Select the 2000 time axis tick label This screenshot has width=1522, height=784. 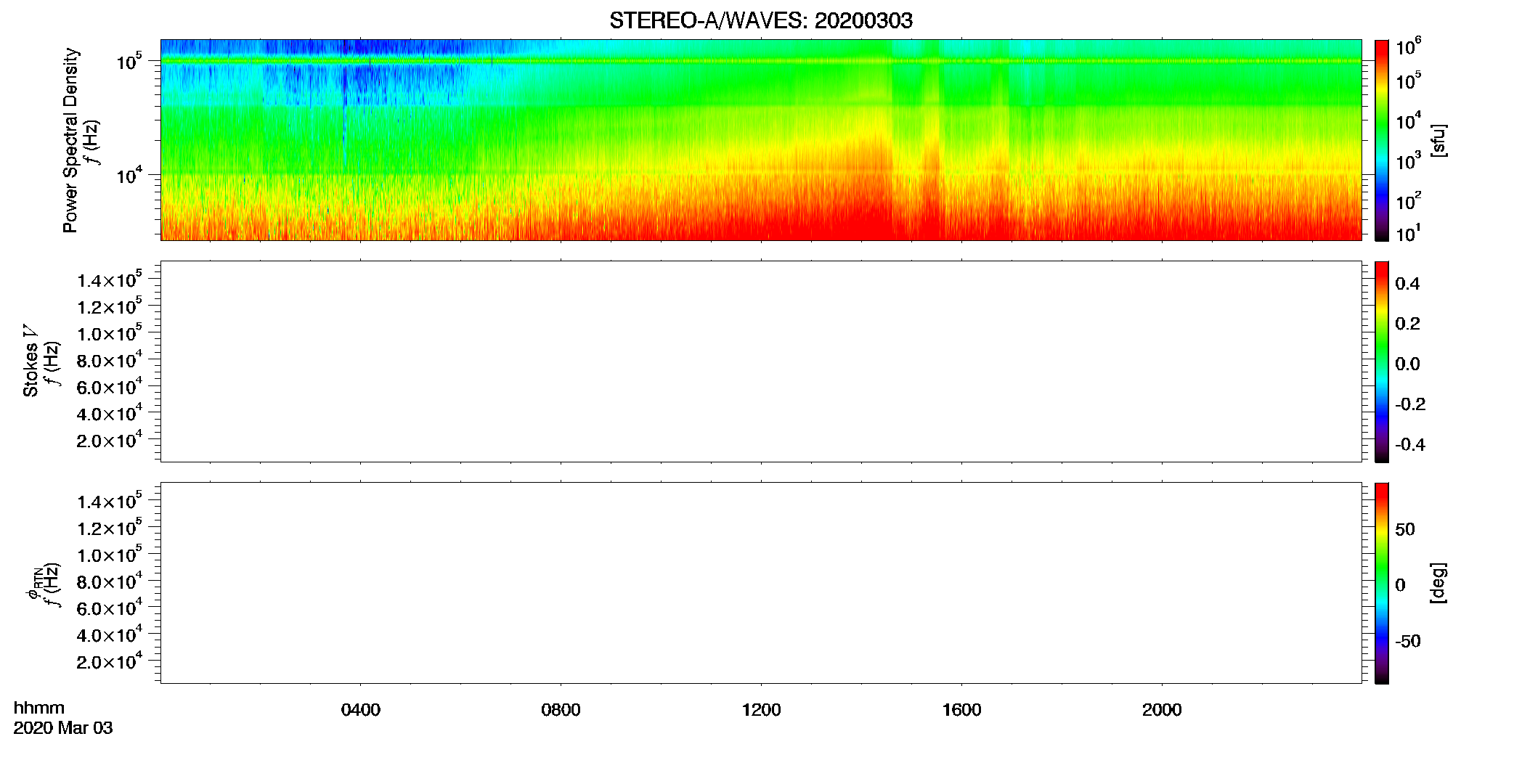[x=1162, y=710]
